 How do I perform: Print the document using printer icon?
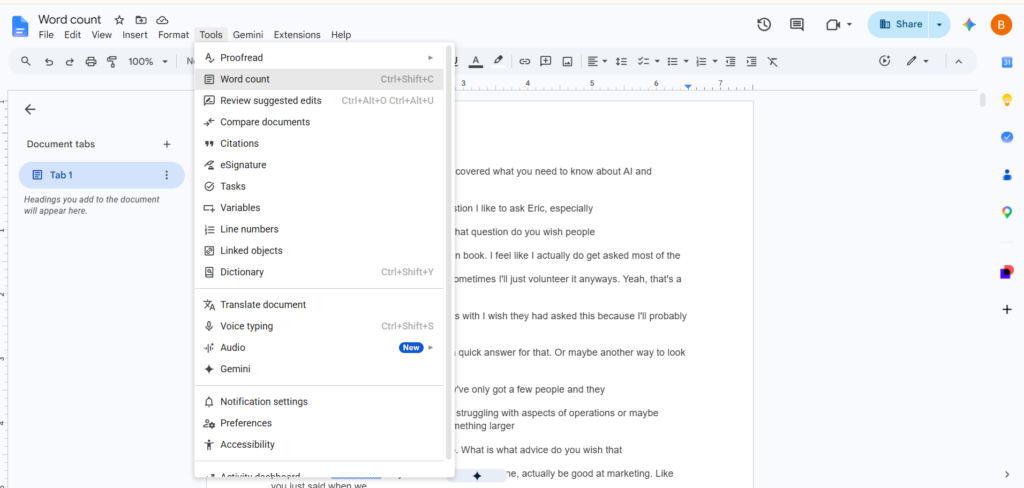pos(91,61)
